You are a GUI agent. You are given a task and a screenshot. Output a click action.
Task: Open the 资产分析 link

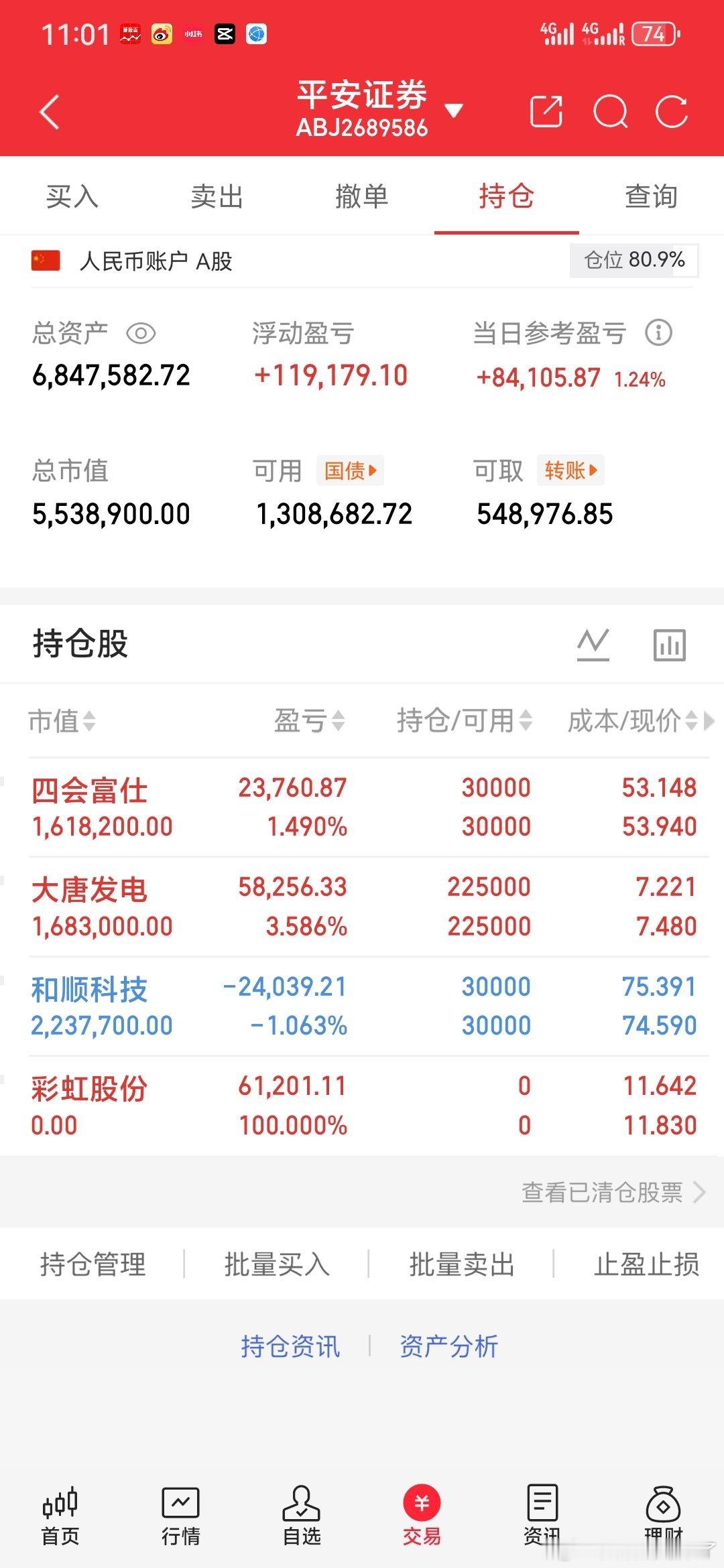click(448, 1346)
